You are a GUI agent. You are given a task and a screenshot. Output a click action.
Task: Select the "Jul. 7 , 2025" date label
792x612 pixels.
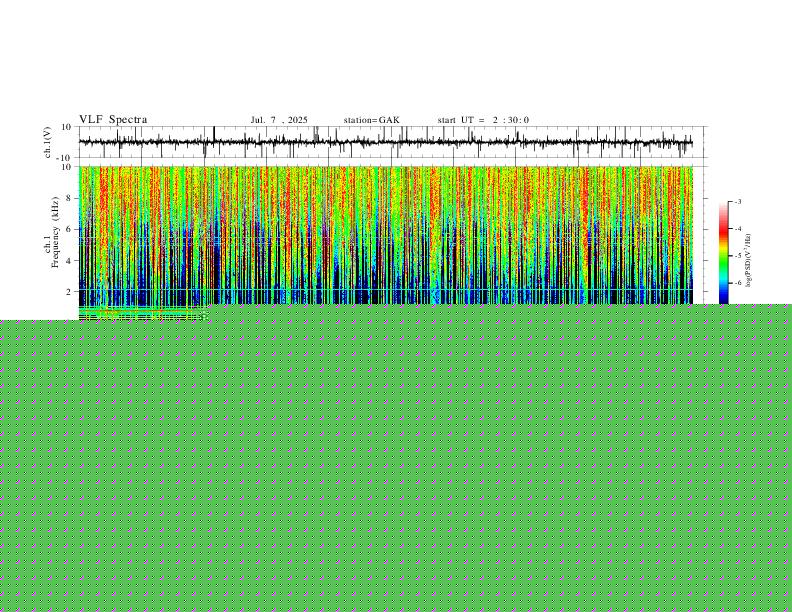click(x=279, y=120)
